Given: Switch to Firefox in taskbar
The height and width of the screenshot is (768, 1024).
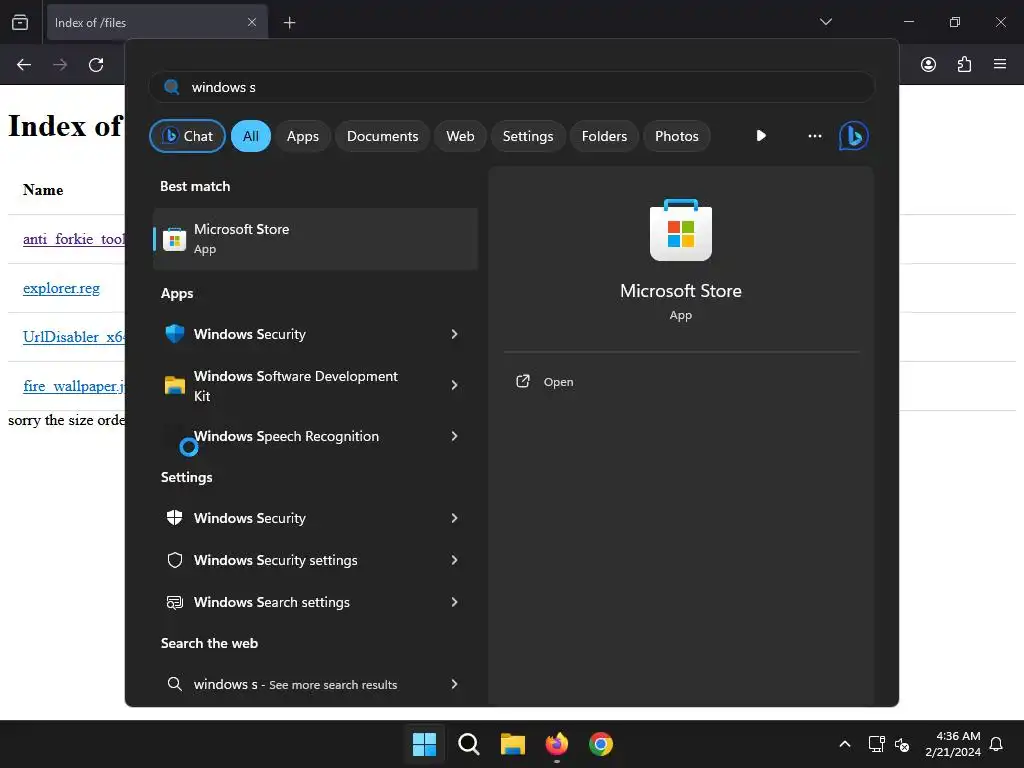Looking at the screenshot, I should (x=556, y=744).
